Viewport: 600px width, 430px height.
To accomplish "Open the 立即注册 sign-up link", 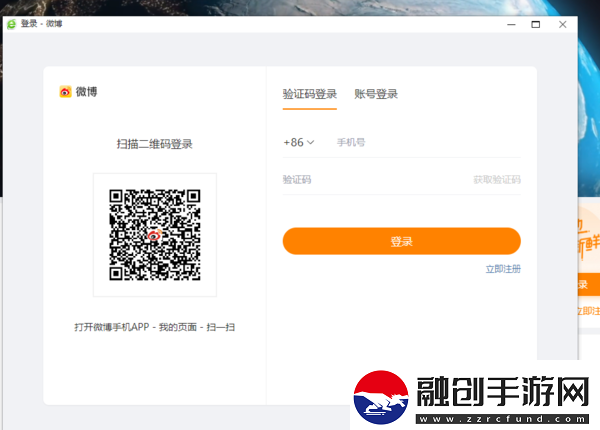I will (503, 269).
